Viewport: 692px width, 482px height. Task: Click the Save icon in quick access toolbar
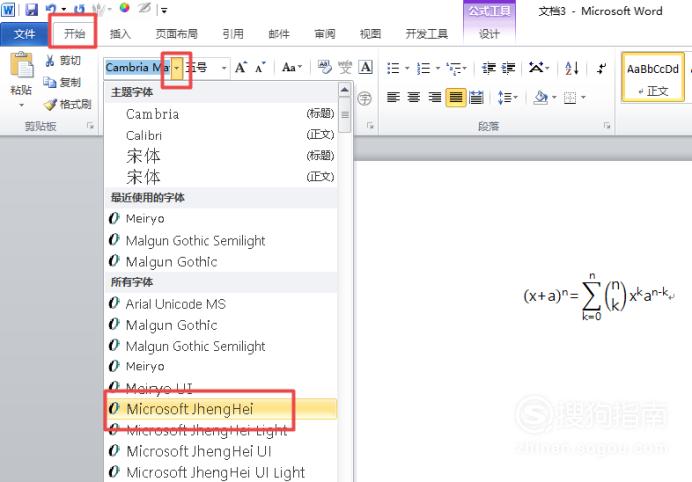pos(31,9)
